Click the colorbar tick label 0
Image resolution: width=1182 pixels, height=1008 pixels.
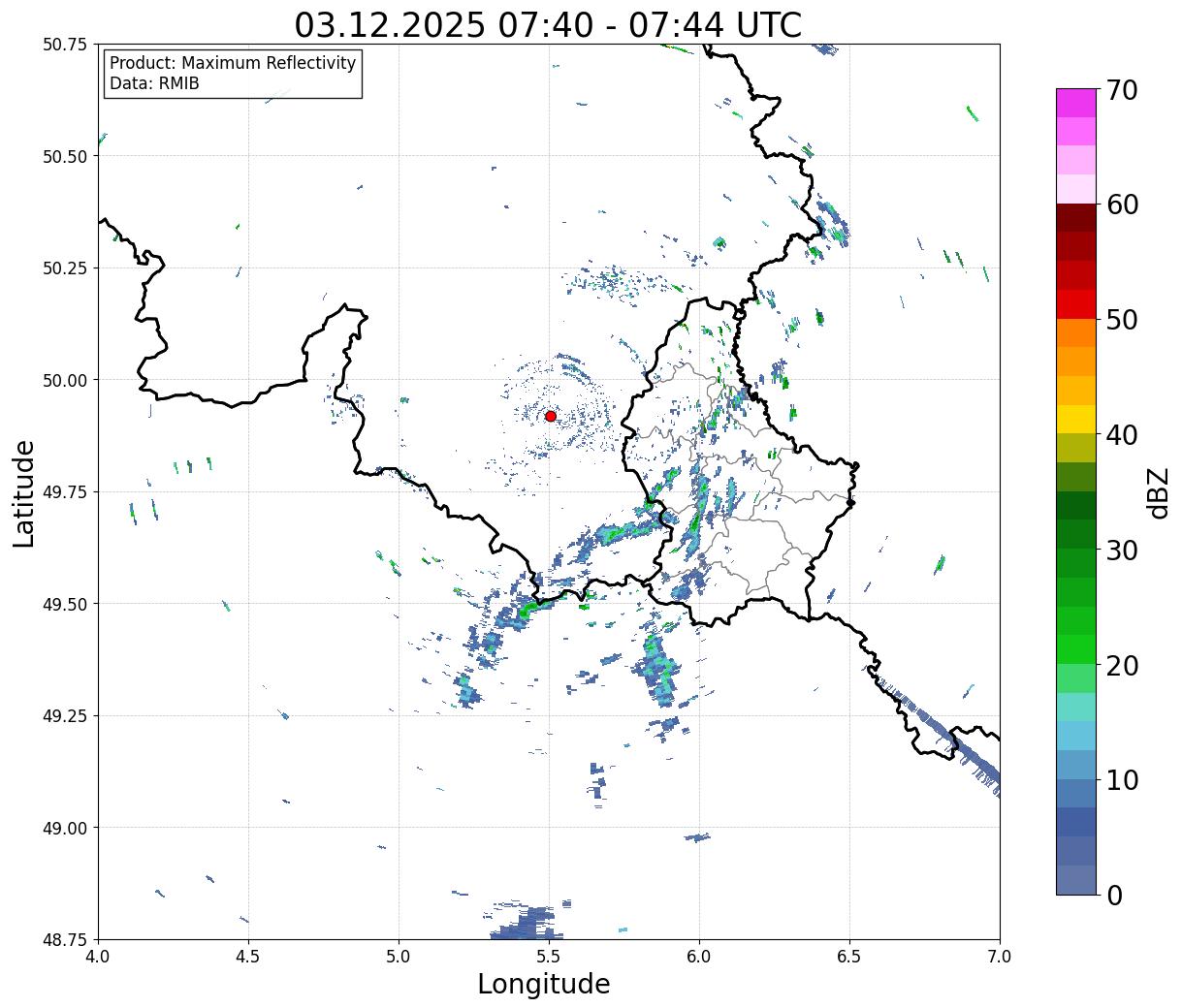(x=1113, y=895)
